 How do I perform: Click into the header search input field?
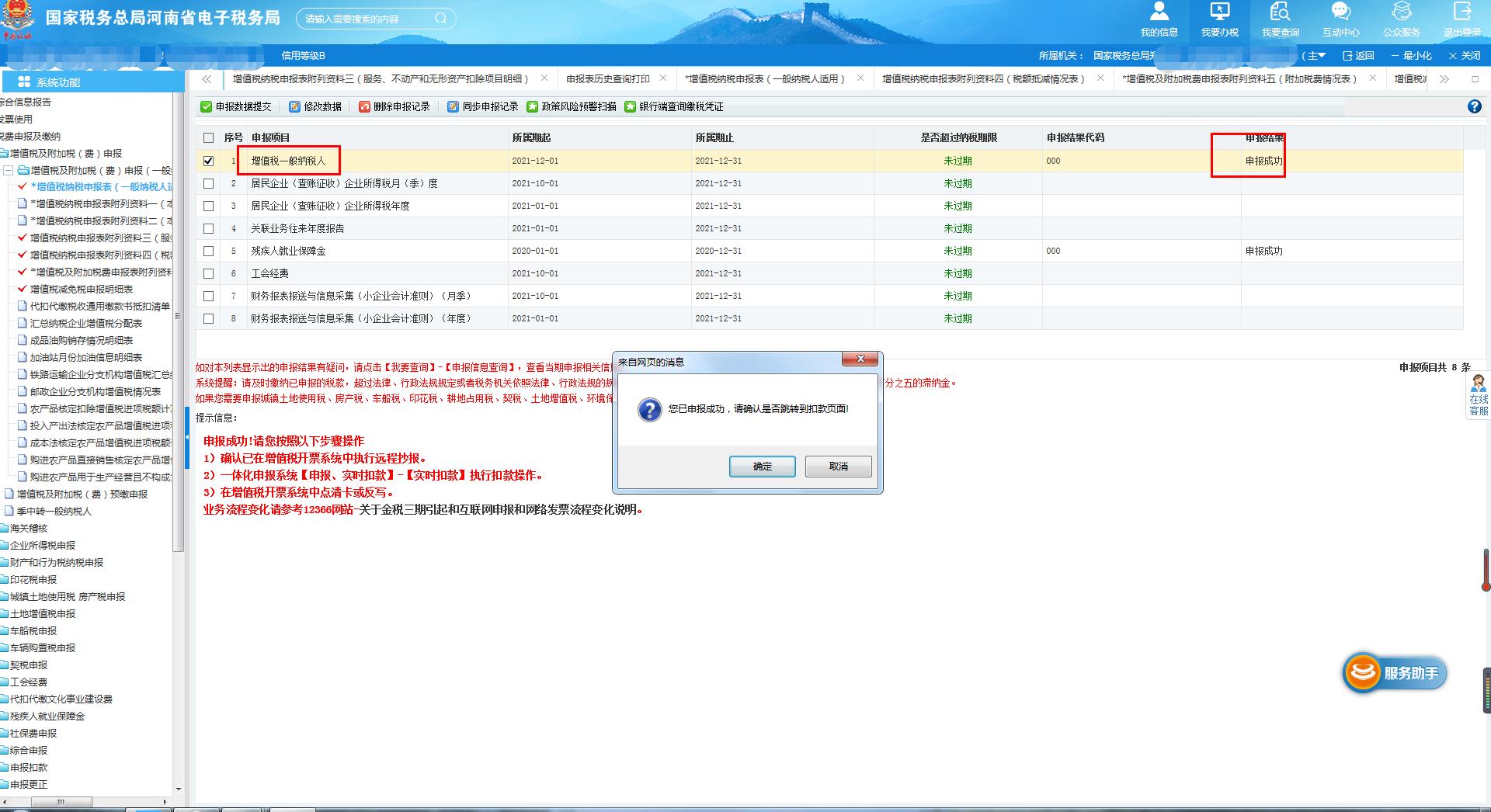point(367,19)
